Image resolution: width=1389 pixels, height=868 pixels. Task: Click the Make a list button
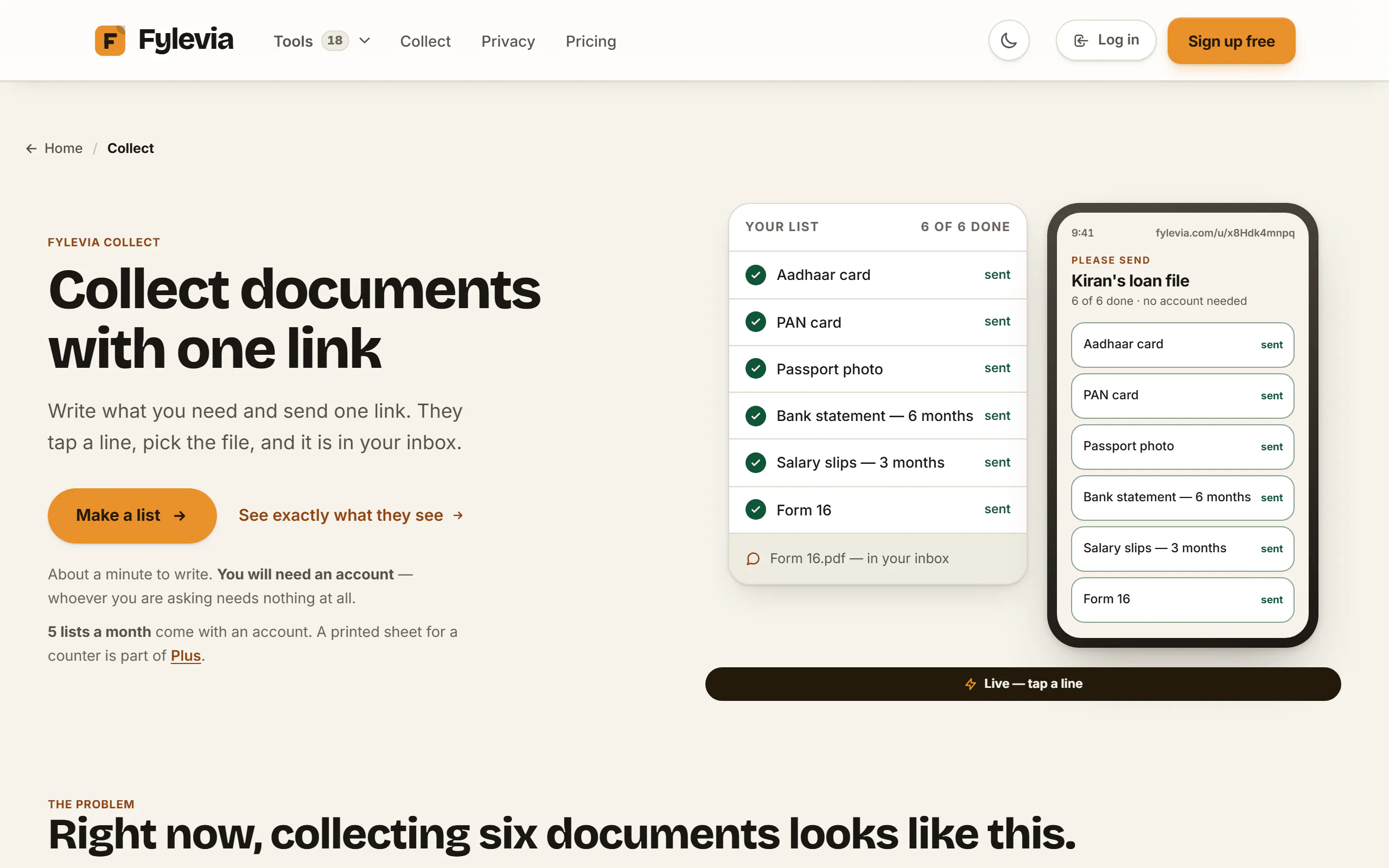point(132,515)
